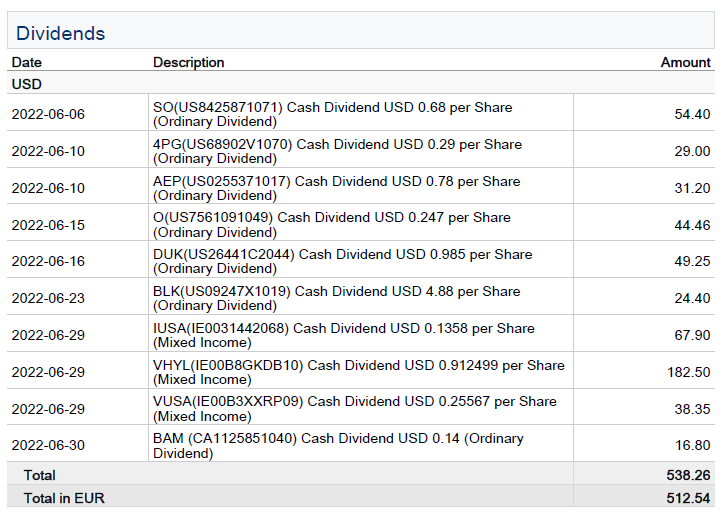Select the VUSA mixed income description
The height and width of the screenshot is (524, 724).
click(354, 408)
